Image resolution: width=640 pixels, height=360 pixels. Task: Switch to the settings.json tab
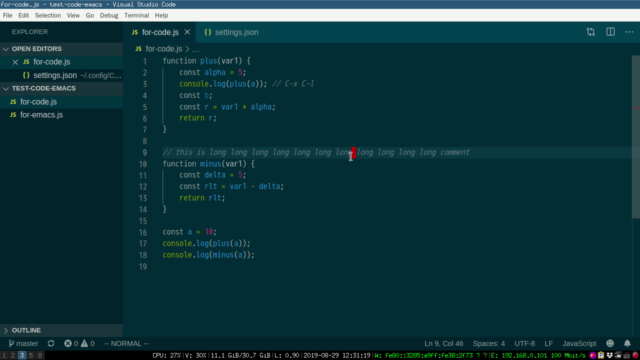point(231,32)
